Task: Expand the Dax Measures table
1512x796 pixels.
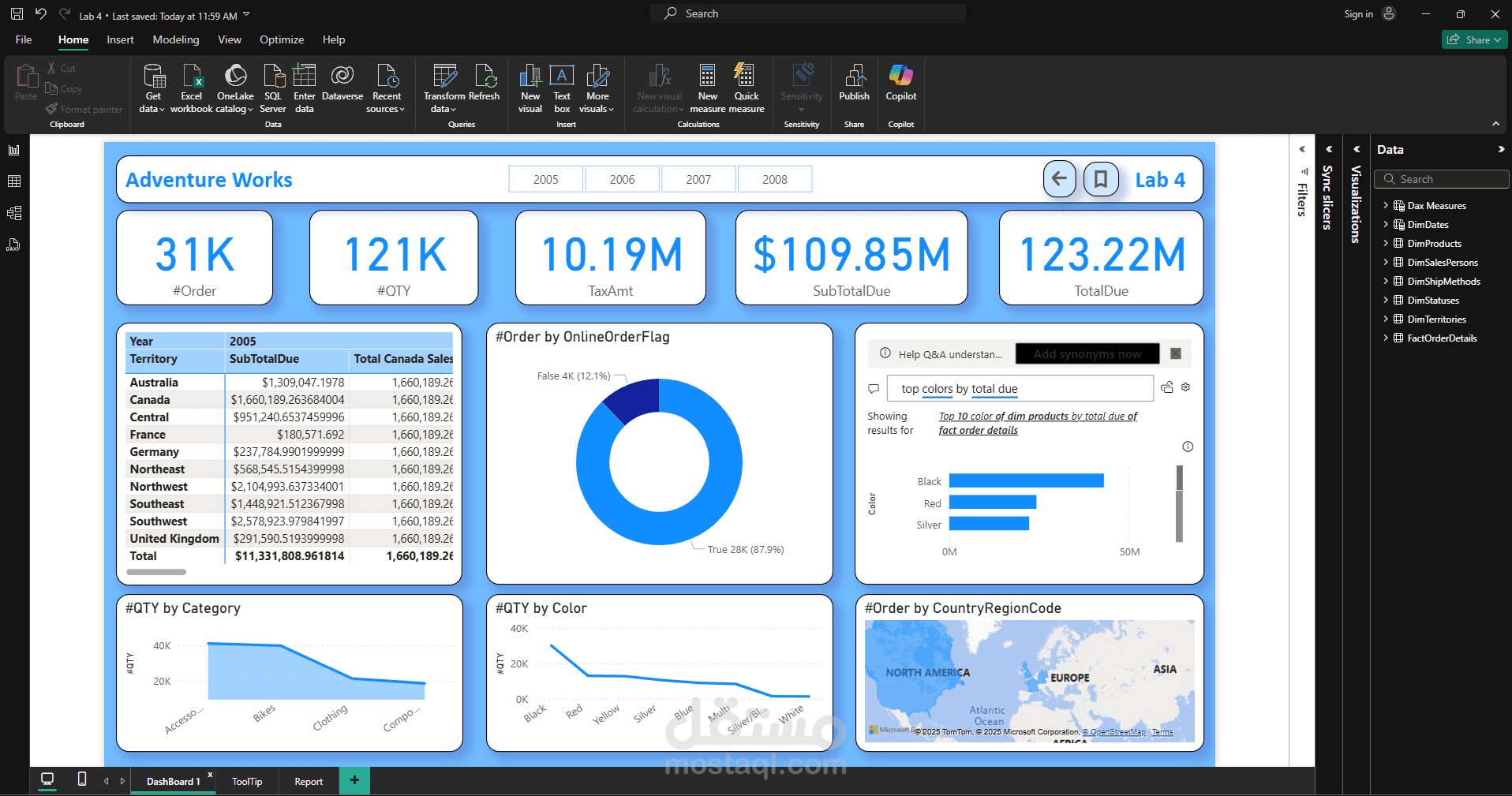Action: pyautogui.click(x=1386, y=206)
